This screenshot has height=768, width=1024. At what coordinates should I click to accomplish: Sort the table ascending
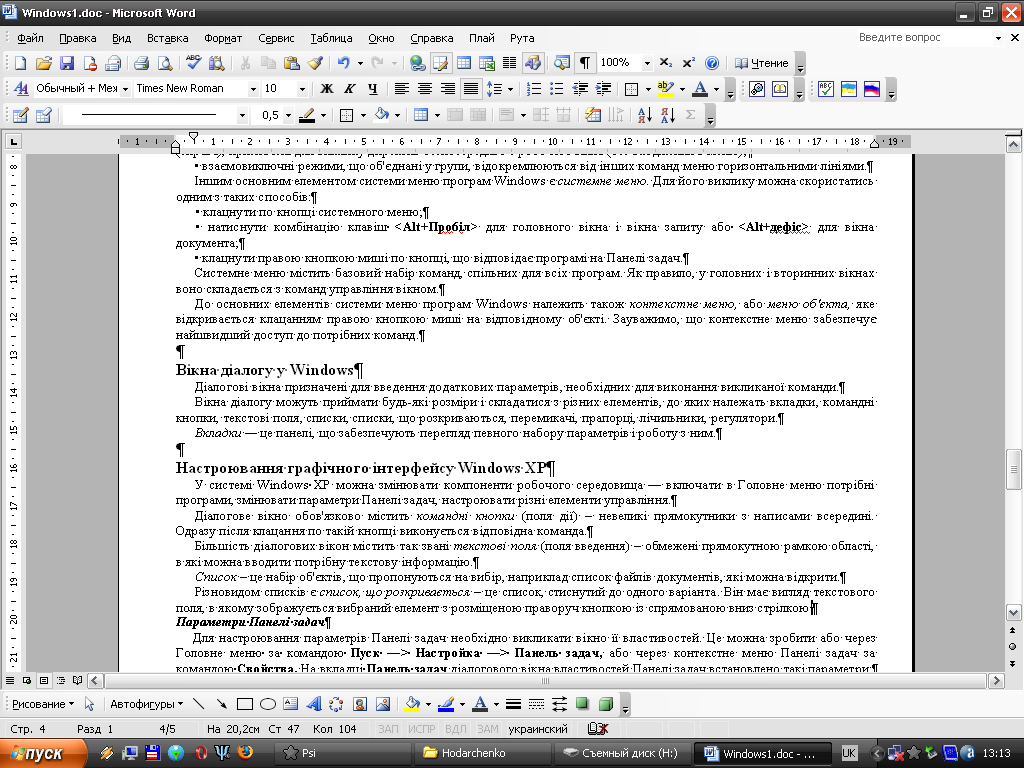(644, 116)
